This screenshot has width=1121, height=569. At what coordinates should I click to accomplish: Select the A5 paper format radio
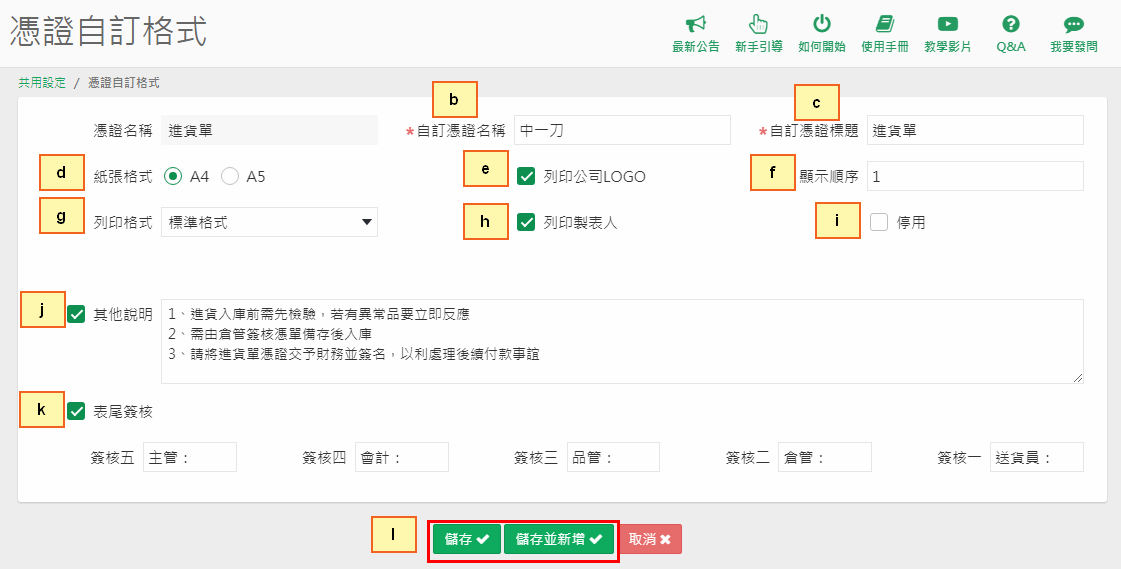(229, 176)
